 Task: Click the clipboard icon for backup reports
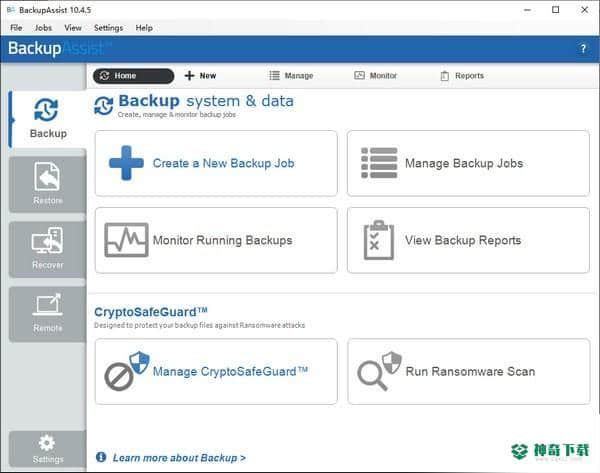point(379,240)
